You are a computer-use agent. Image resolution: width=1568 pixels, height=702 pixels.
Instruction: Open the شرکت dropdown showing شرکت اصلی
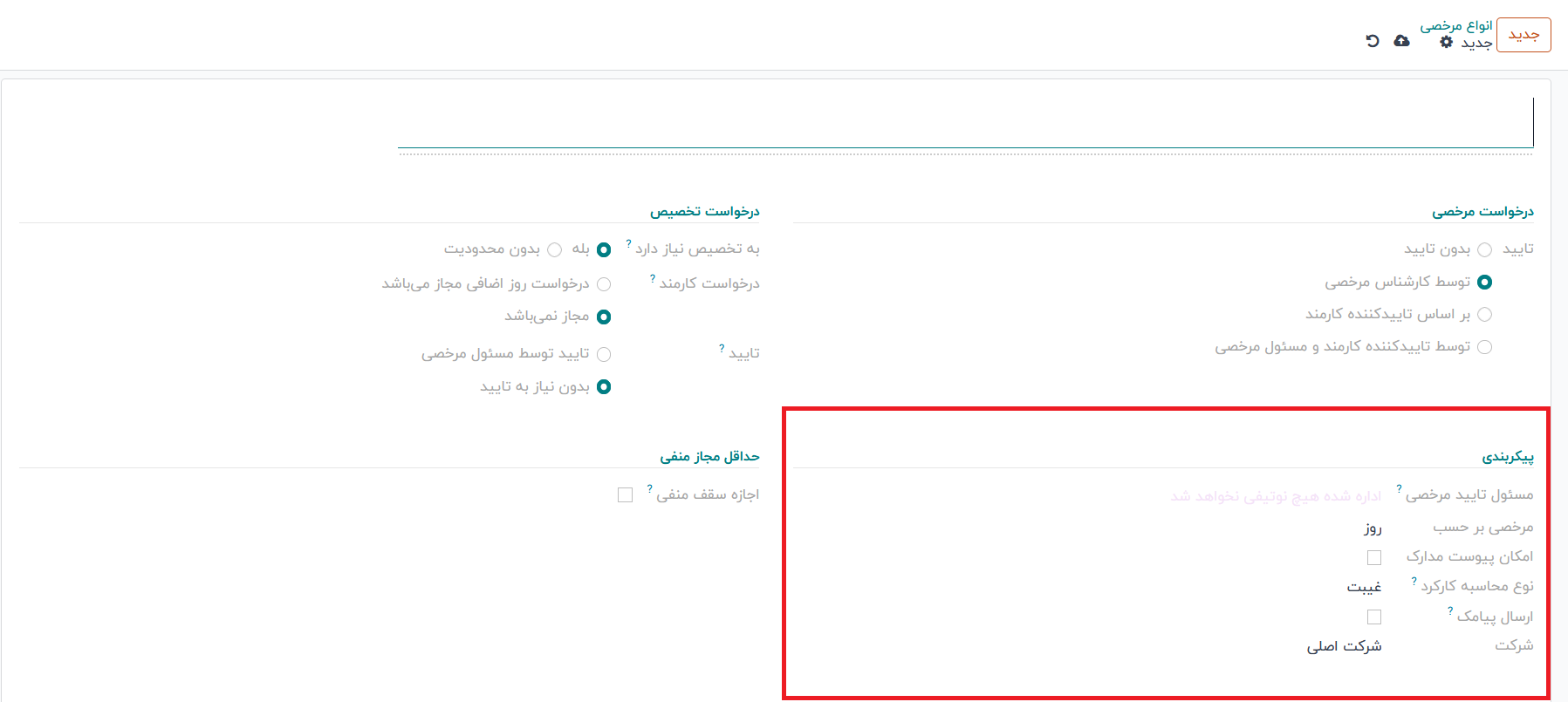coord(1222,646)
